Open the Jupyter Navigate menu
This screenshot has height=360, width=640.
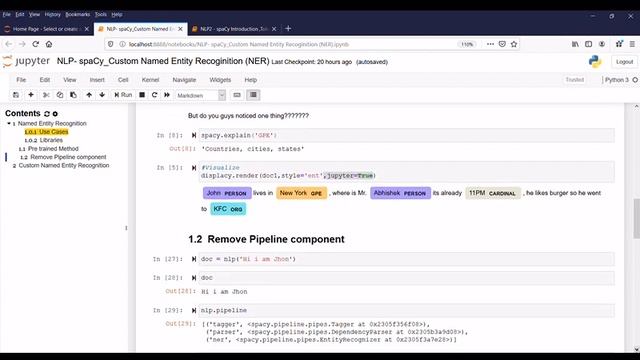click(x=184, y=80)
